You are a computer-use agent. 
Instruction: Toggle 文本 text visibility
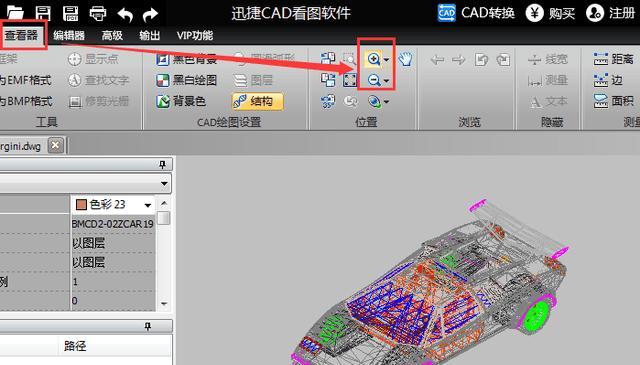(x=548, y=101)
